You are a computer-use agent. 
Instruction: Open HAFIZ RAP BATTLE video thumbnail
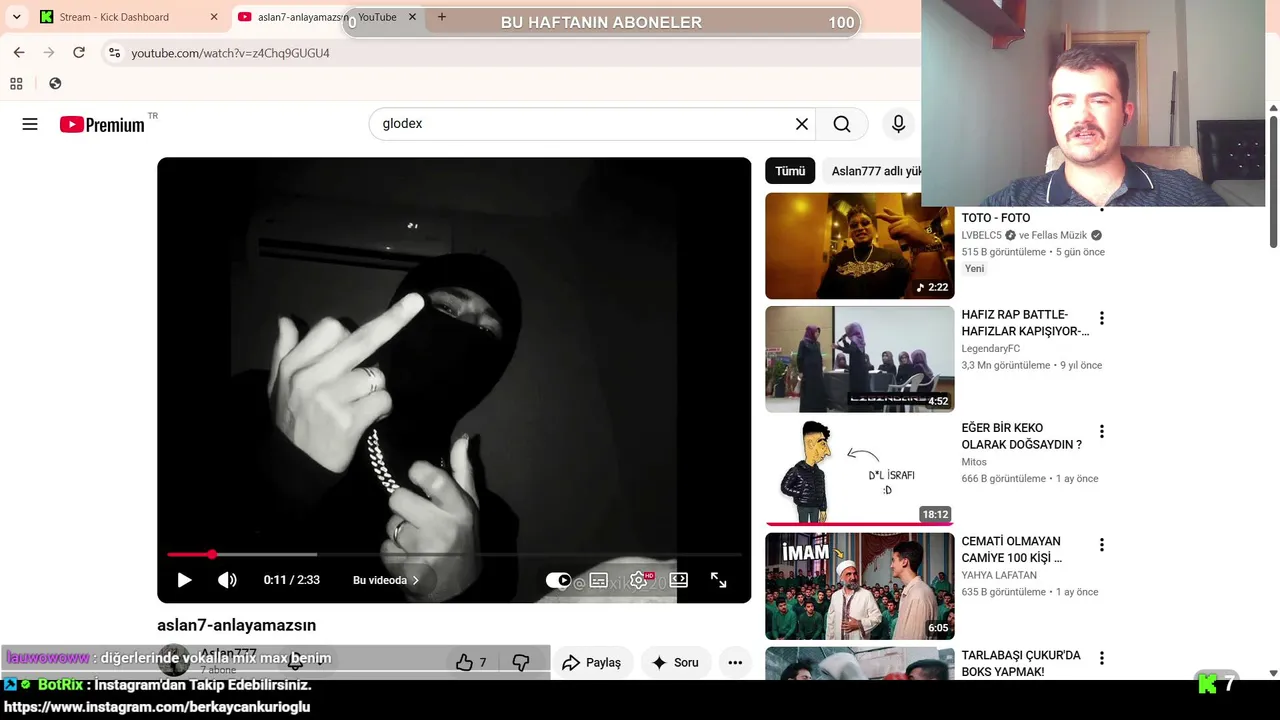click(860, 359)
